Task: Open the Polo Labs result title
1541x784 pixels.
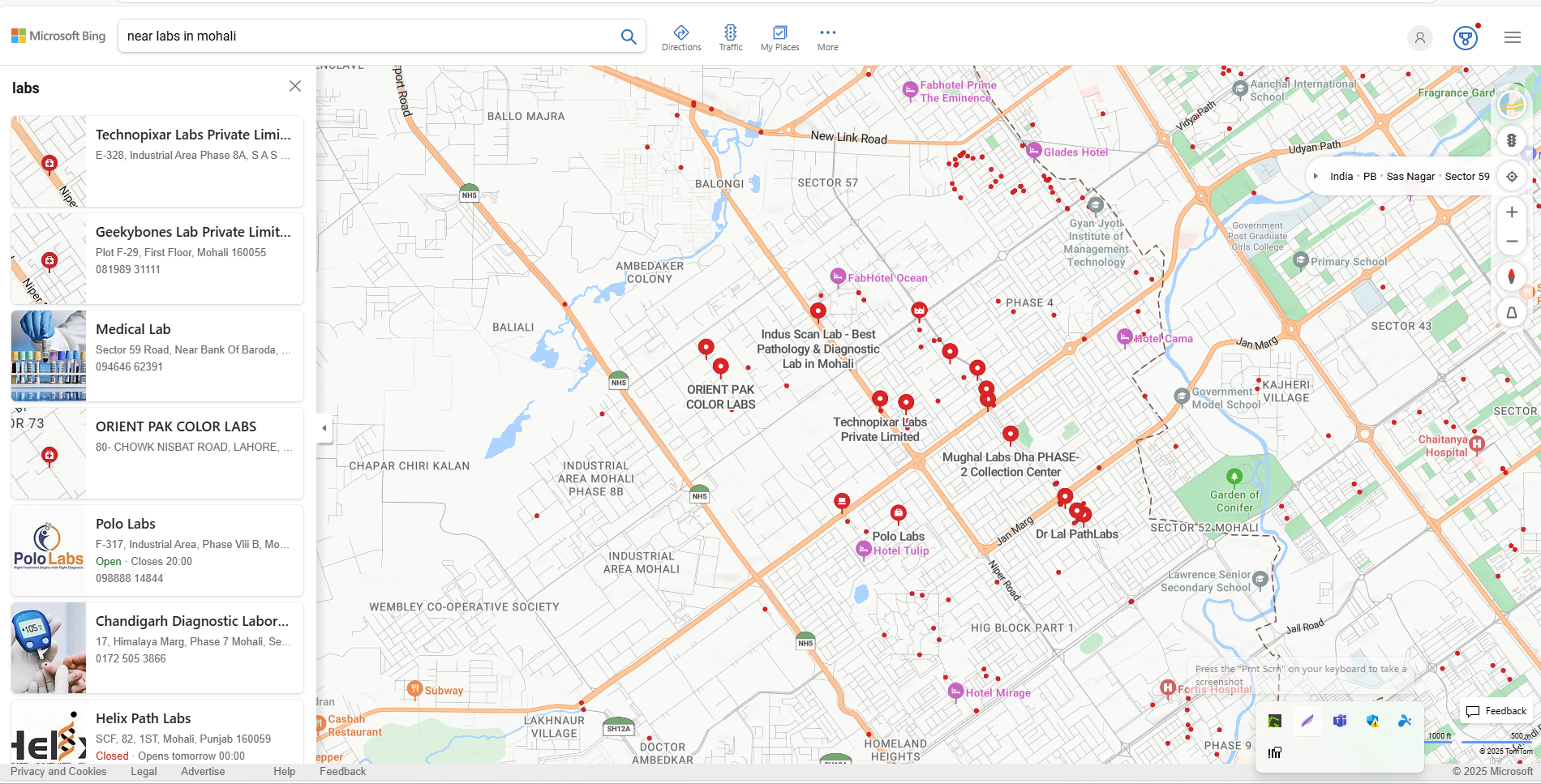Action: tap(126, 524)
